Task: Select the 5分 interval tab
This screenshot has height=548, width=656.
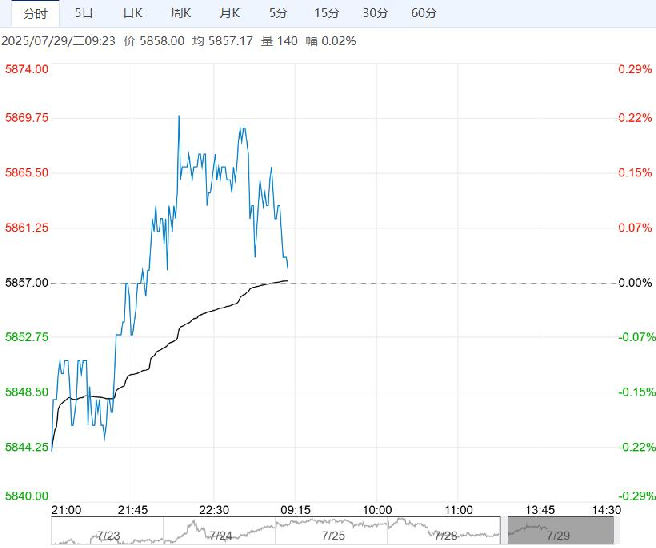Action: click(278, 13)
